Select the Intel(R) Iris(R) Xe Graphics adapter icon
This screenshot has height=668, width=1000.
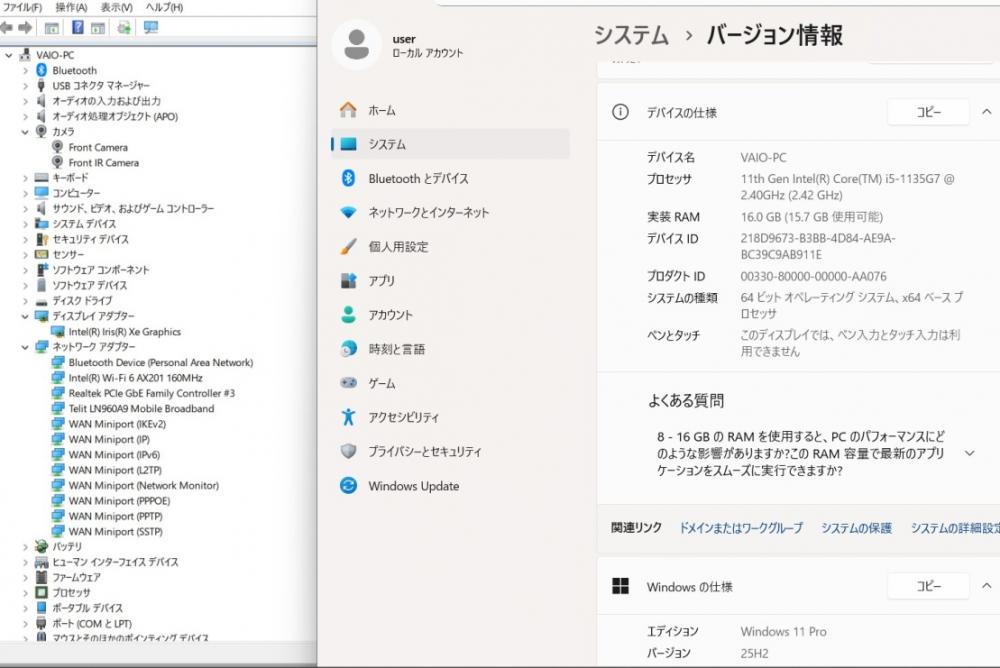pyautogui.click(x=57, y=332)
